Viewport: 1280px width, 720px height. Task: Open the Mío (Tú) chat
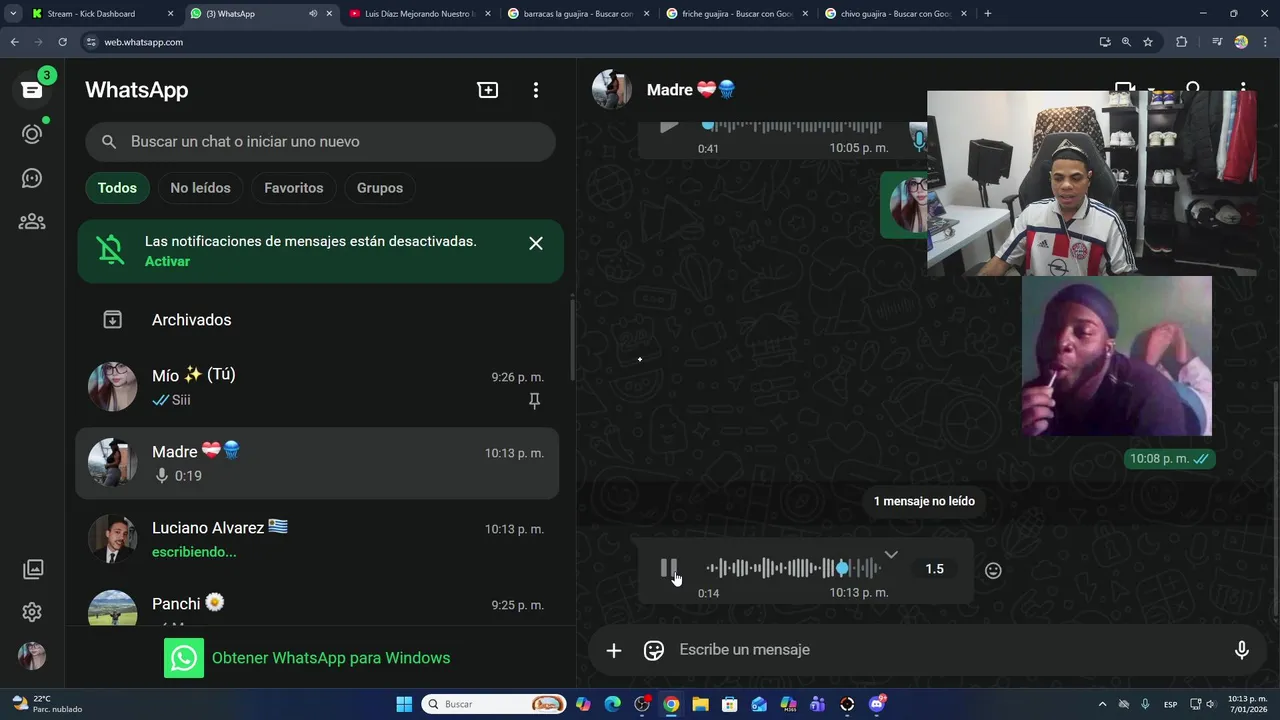[x=318, y=387]
